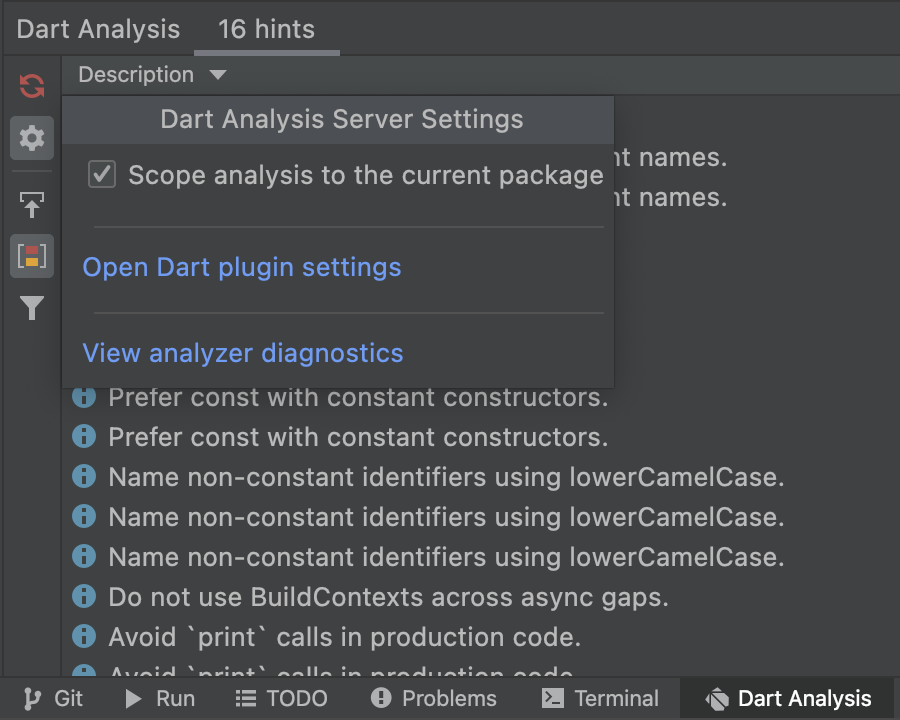Open the Terminal tool window tab
This screenshot has width=900, height=720.
600,699
